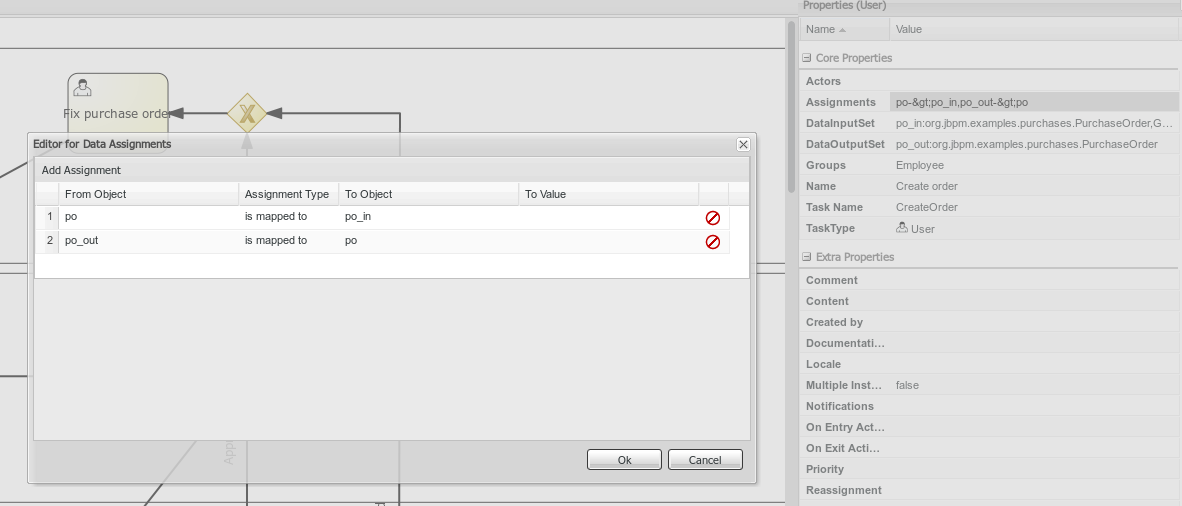Viewport: 1182px width, 506px height.
Task: Edit the Name value Create order
Action: click(1034, 187)
